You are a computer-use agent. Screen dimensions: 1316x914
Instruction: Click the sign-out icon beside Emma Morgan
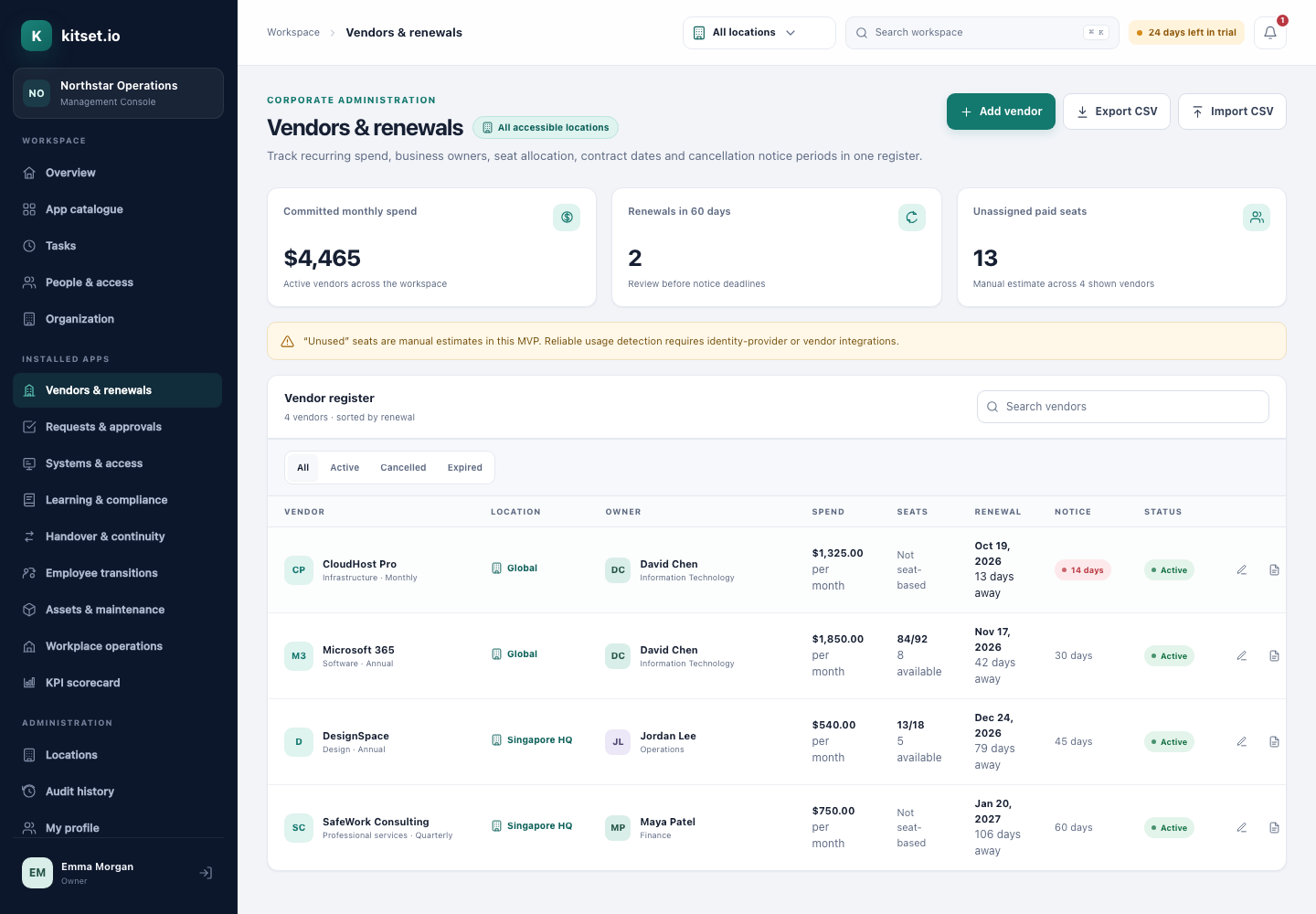coord(207,873)
